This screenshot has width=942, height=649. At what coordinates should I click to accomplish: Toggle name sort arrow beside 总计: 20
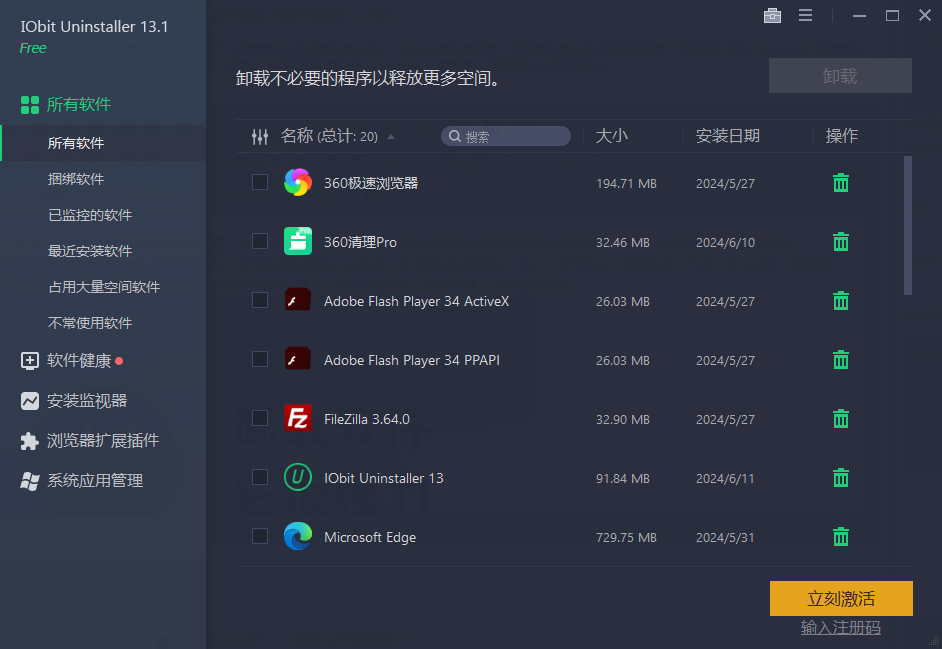tap(391, 137)
